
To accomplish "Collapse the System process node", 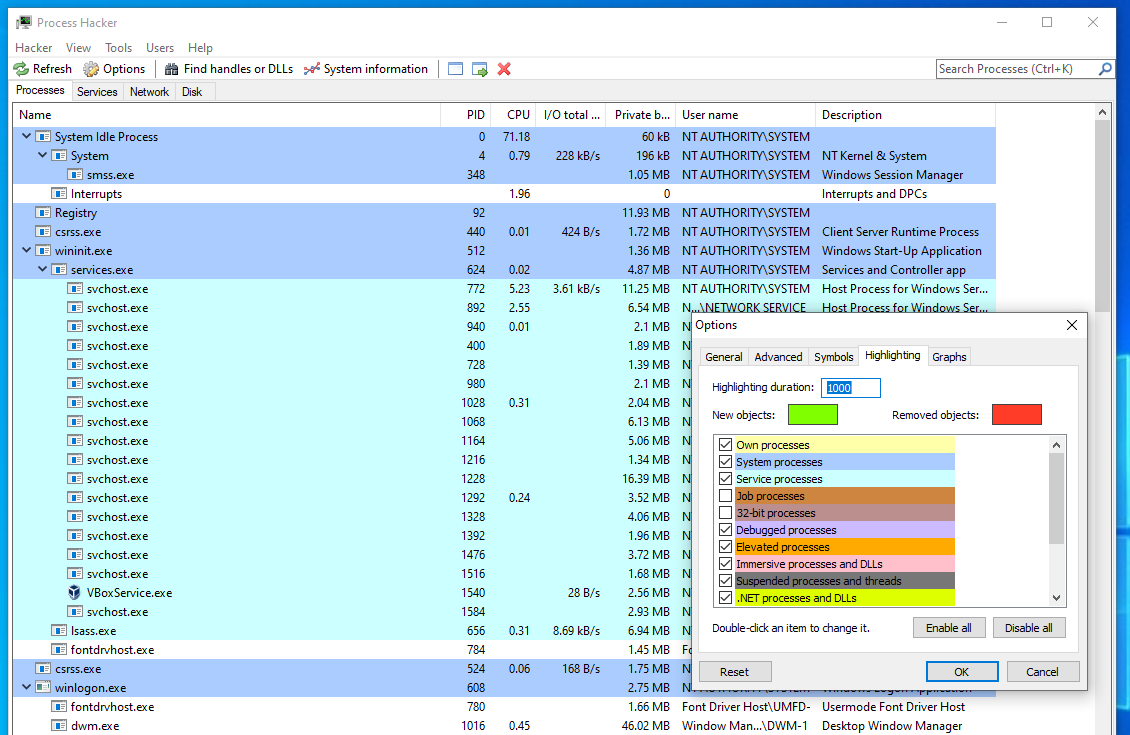I will click(43, 155).
